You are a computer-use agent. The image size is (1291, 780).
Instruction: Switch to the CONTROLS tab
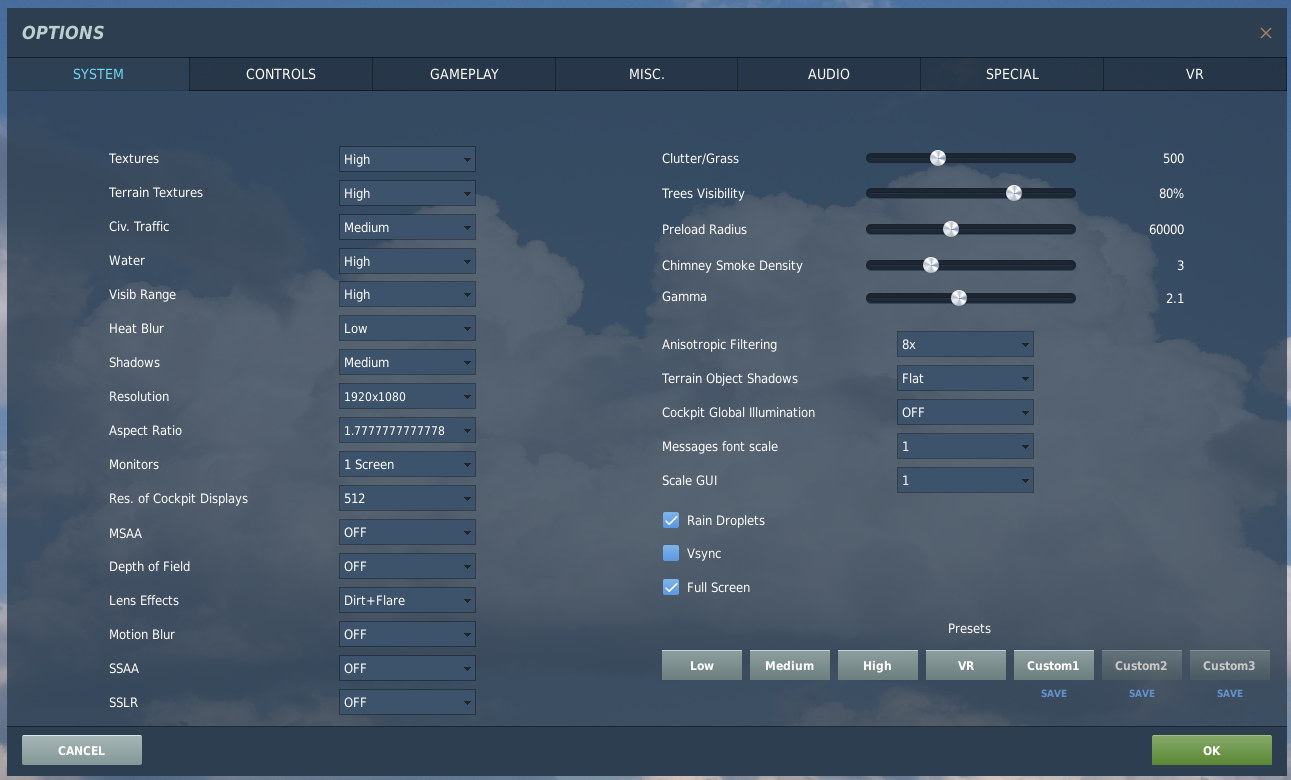[x=281, y=74]
